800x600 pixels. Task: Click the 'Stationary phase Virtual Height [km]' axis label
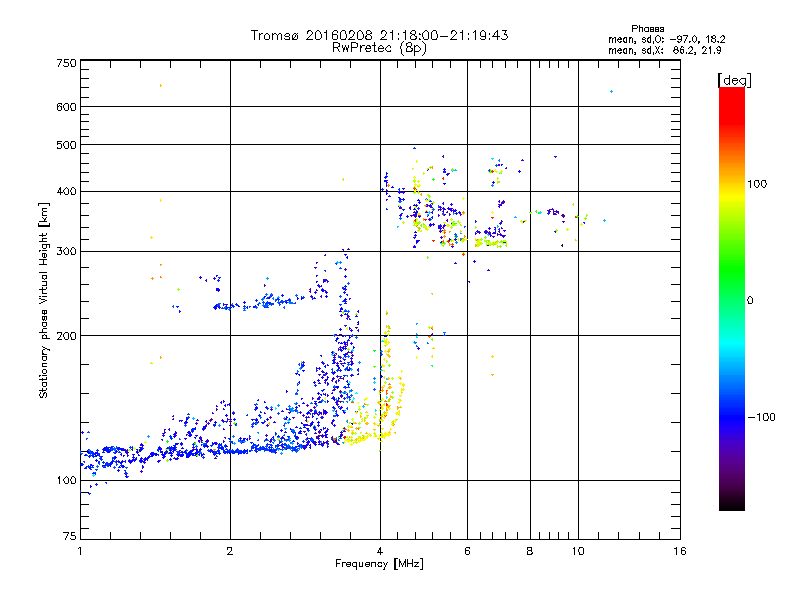click(44, 300)
